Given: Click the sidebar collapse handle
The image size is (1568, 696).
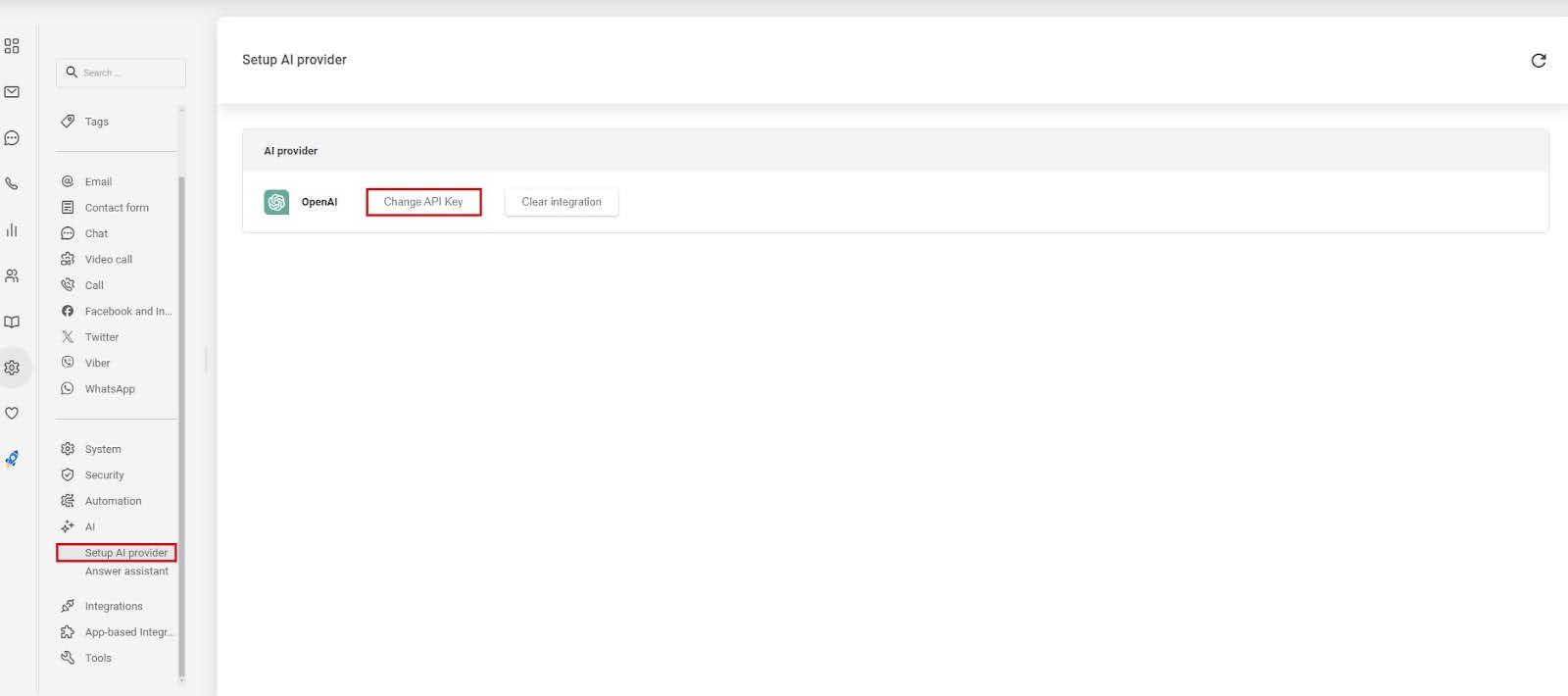Looking at the screenshot, I should pos(206,360).
